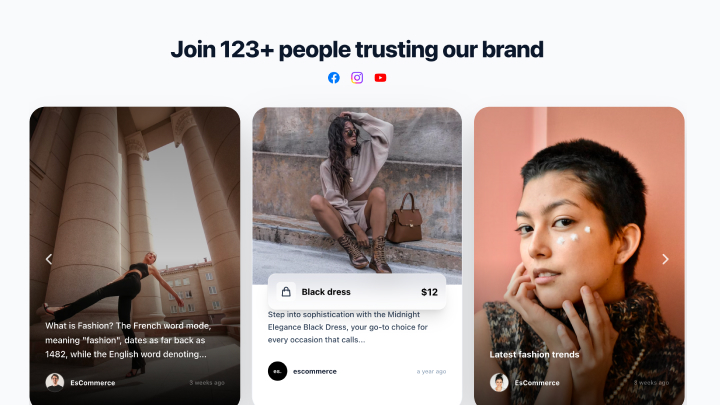
Task: Open the escommerce account name link
Action: 315,371
